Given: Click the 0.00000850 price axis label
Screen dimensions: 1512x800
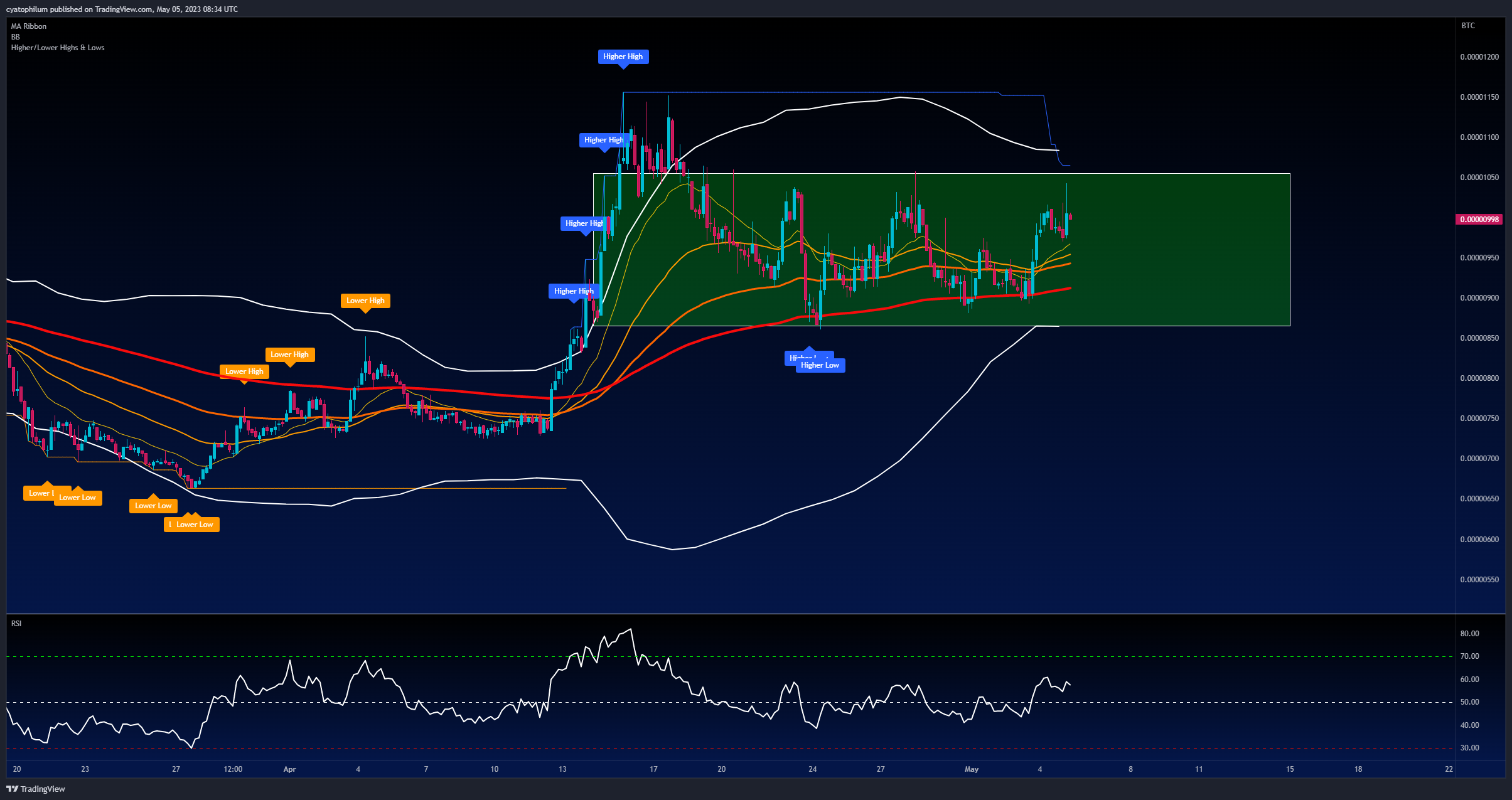Looking at the screenshot, I should 1478,338.
